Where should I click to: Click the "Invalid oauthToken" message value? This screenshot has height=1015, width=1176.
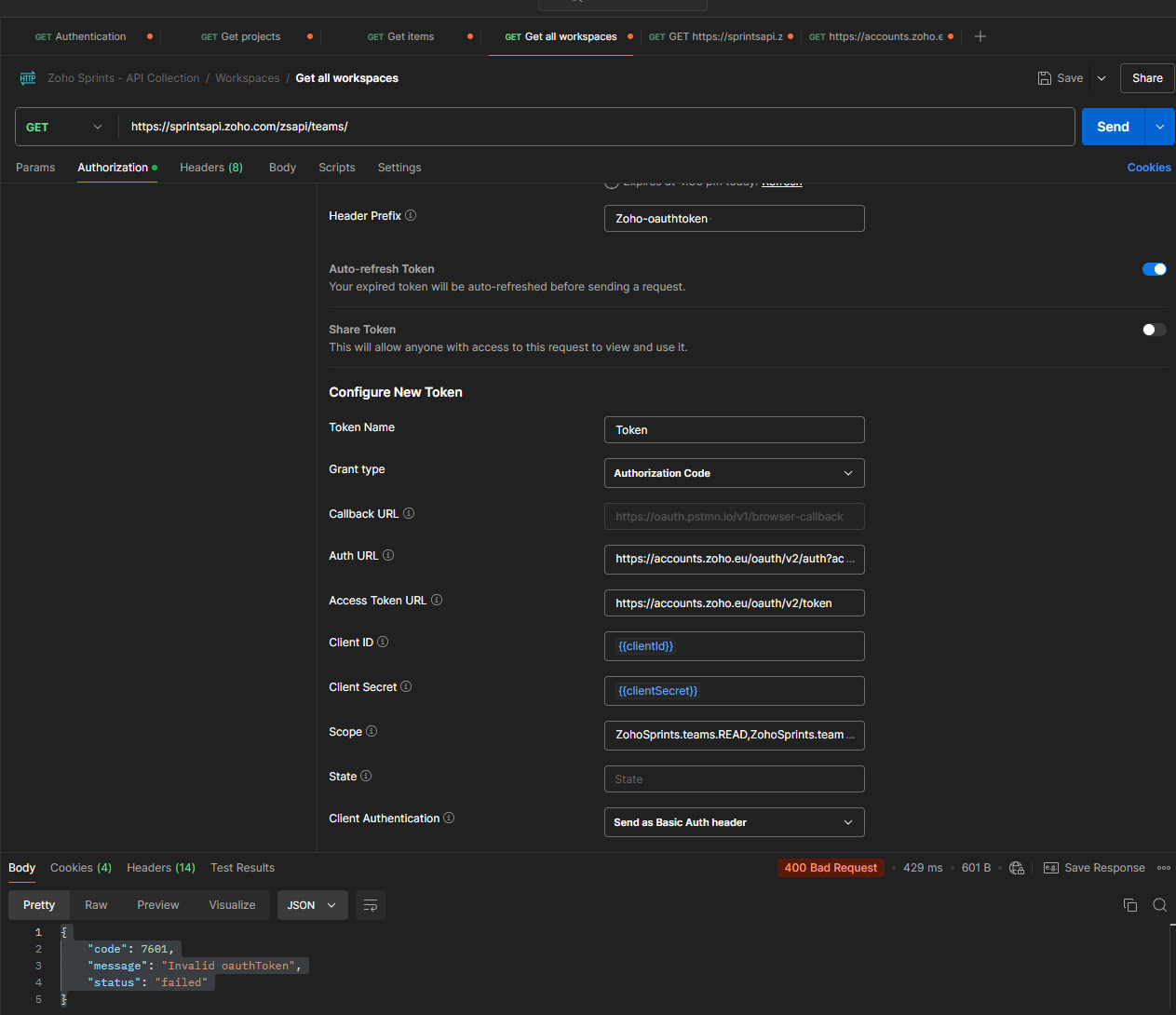229,966
